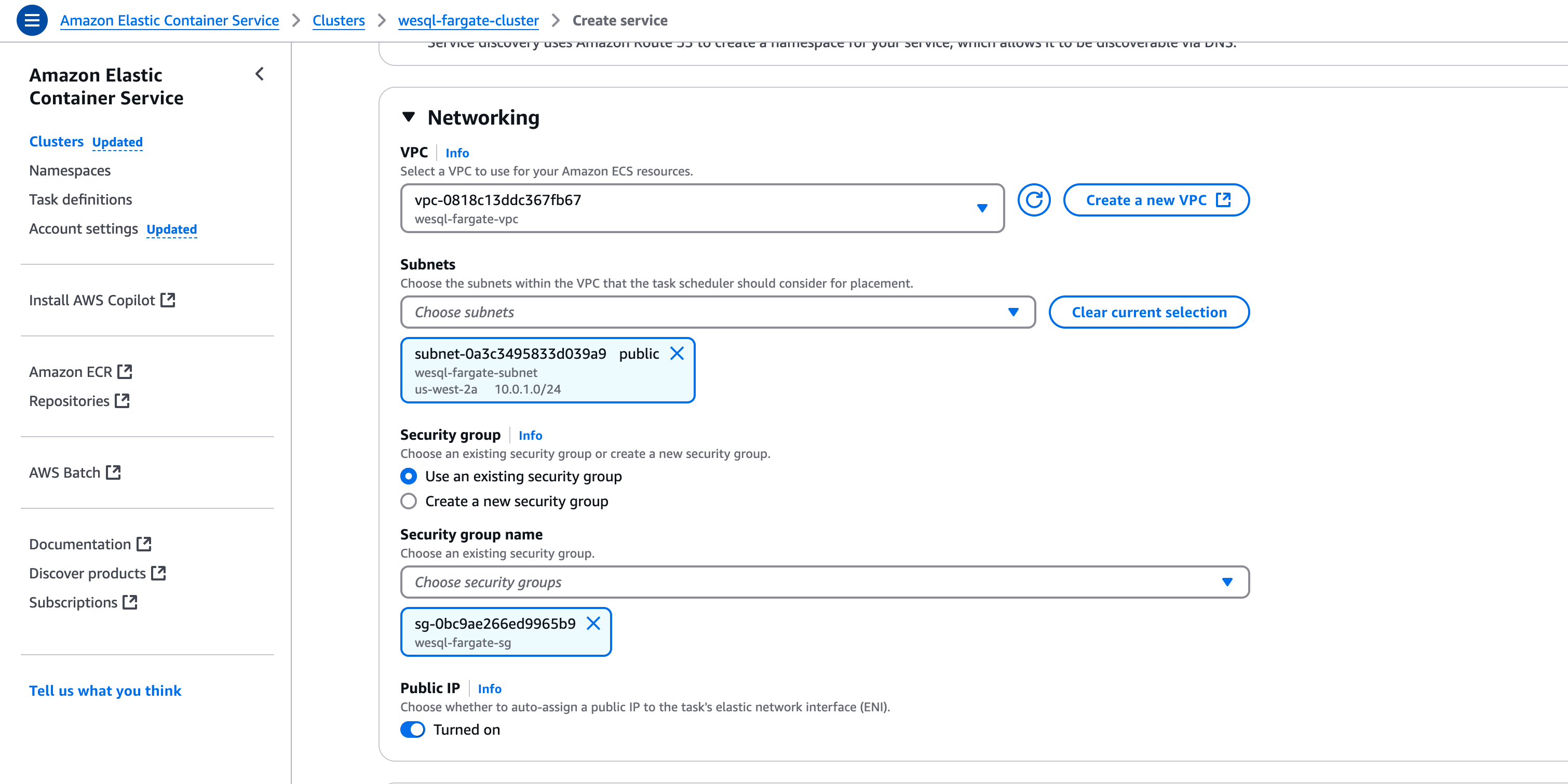Open Clusters in sidebar
The height and width of the screenshot is (784, 1568).
click(x=56, y=141)
